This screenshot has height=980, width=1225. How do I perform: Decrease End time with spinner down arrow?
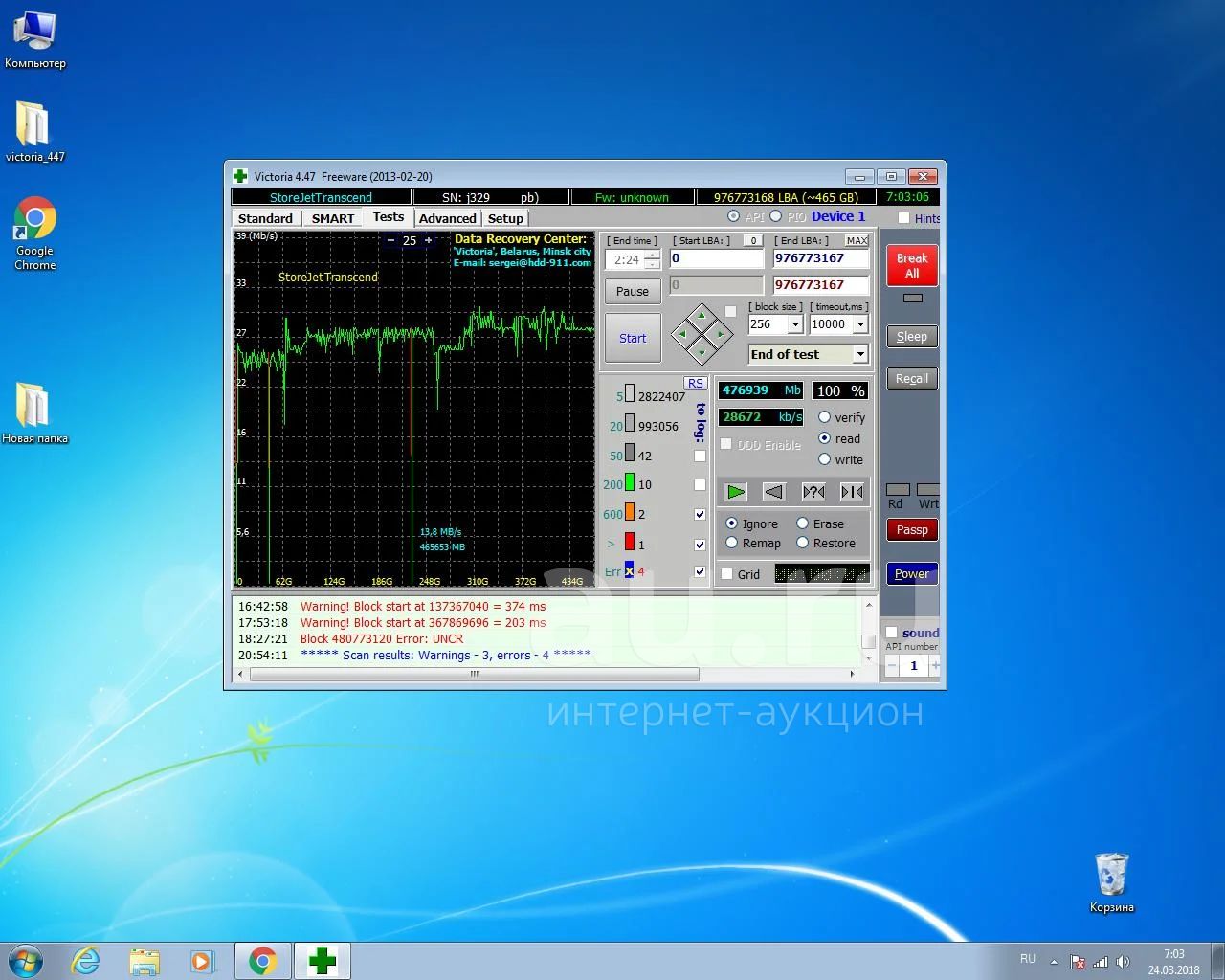click(x=652, y=264)
